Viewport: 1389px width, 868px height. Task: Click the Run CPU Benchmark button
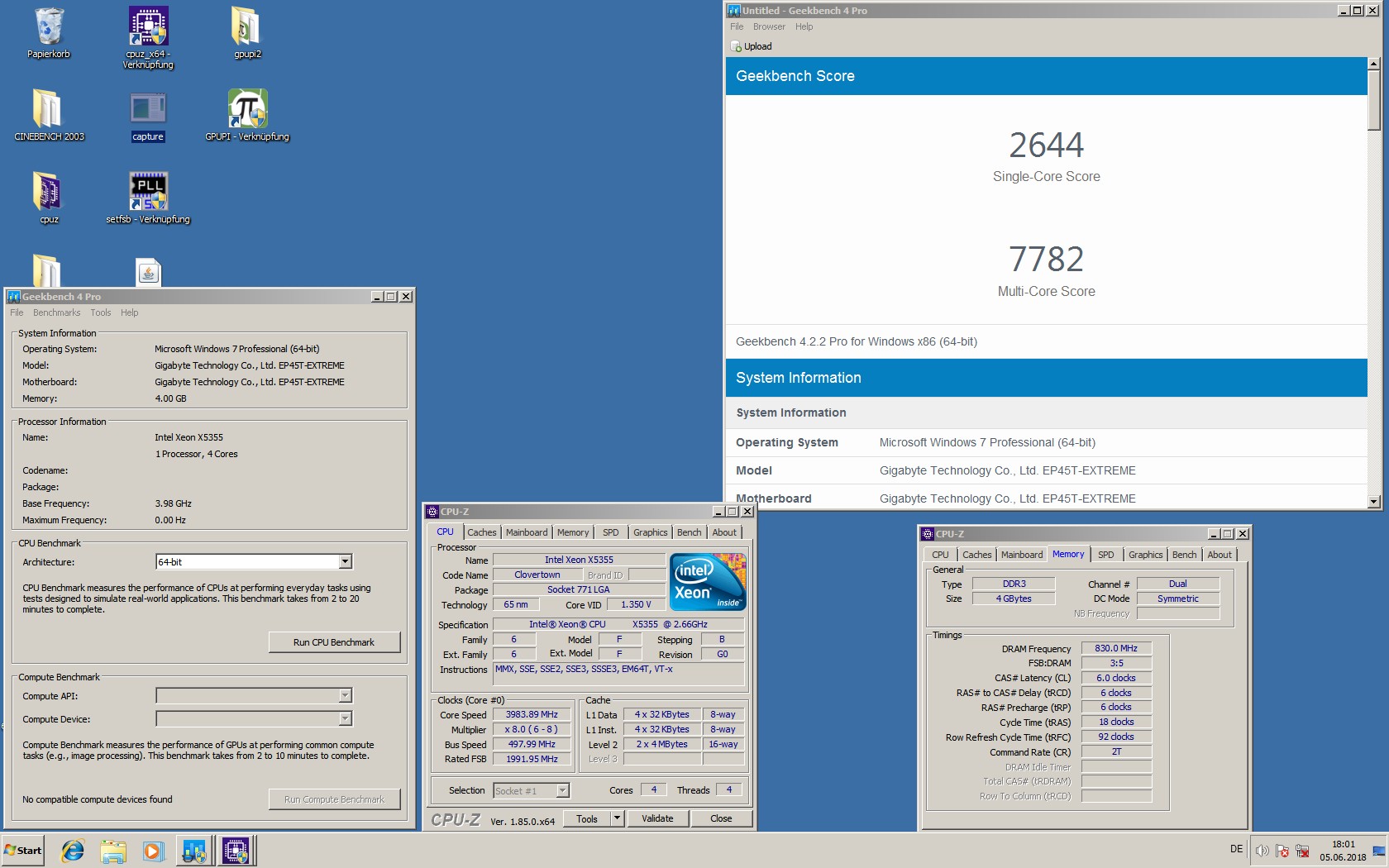point(334,642)
